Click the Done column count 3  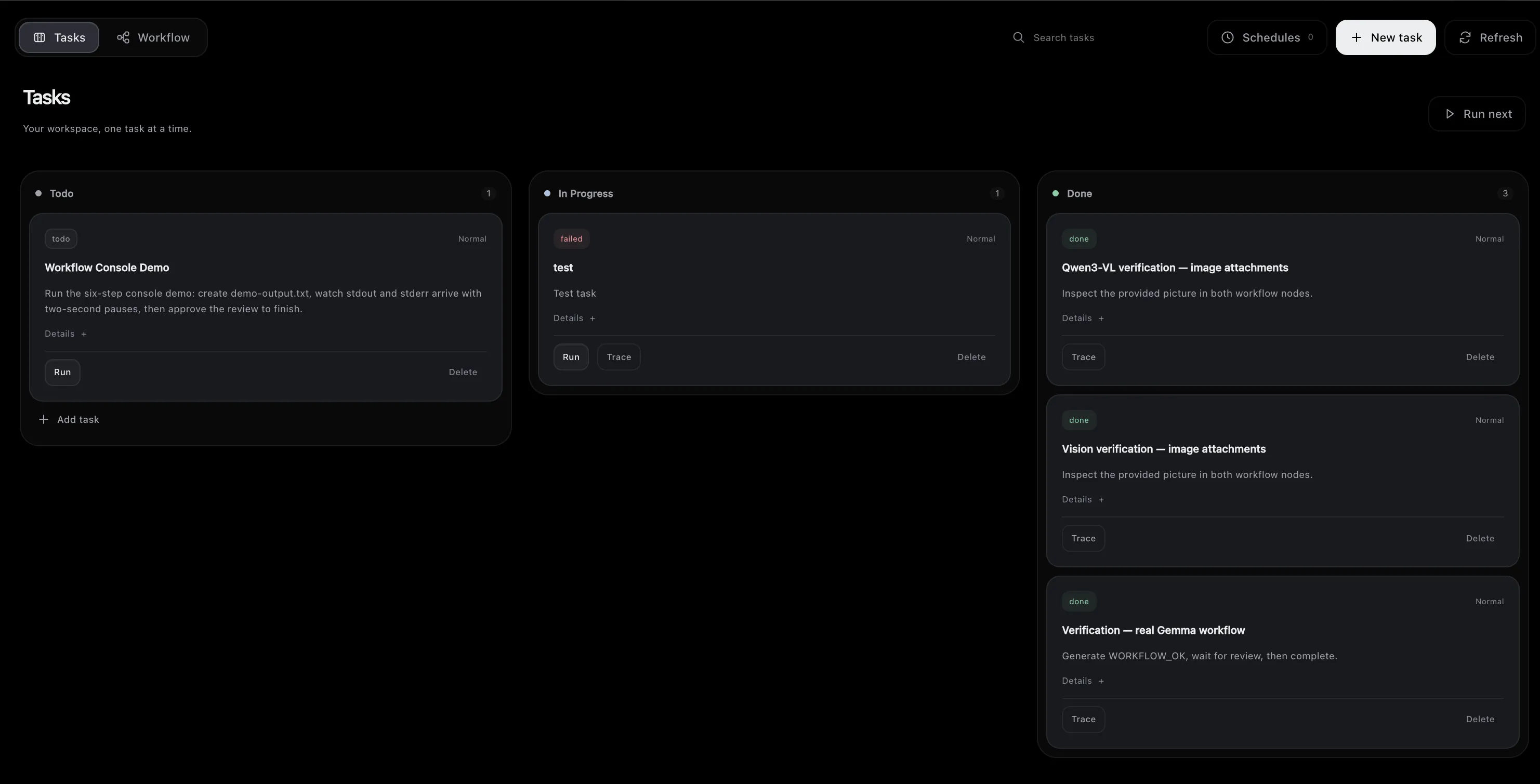pyautogui.click(x=1505, y=194)
